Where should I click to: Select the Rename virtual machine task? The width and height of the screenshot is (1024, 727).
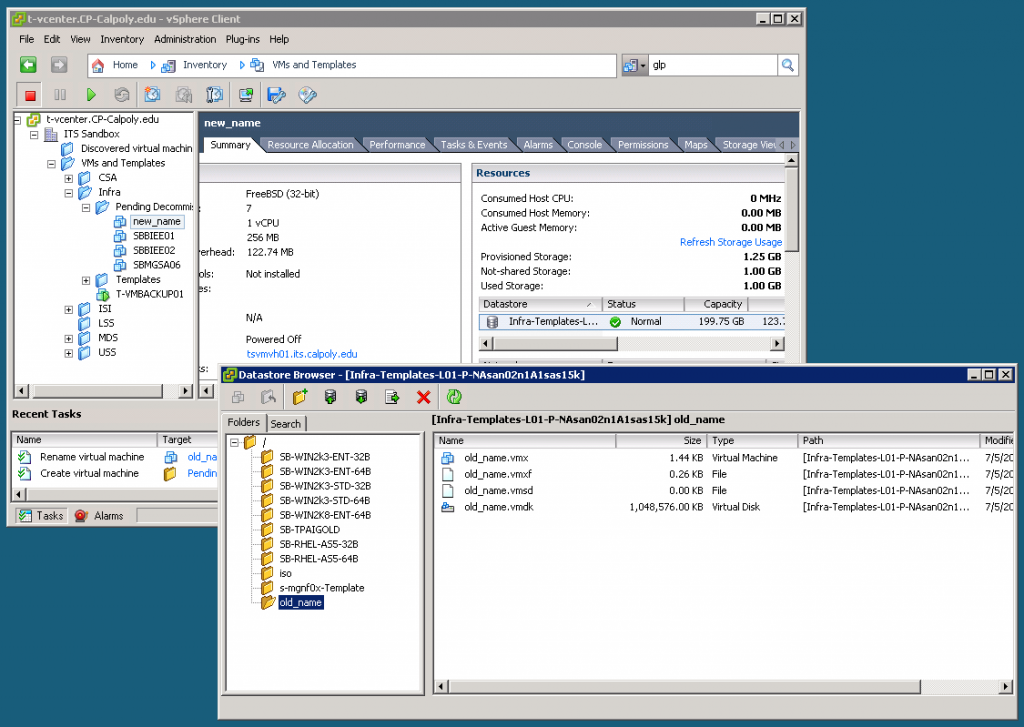coord(91,457)
